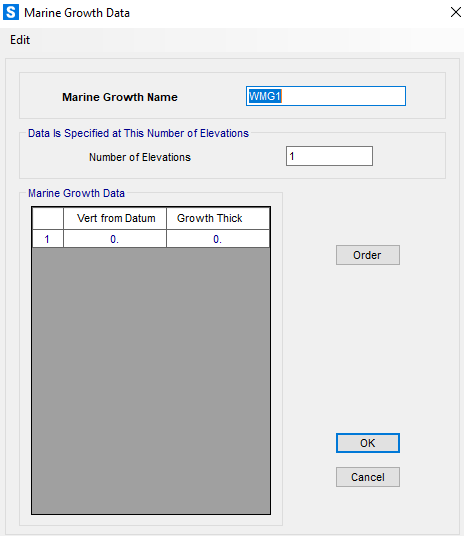
Task: Select the Vert from Datum column header
Action: click(x=115, y=218)
